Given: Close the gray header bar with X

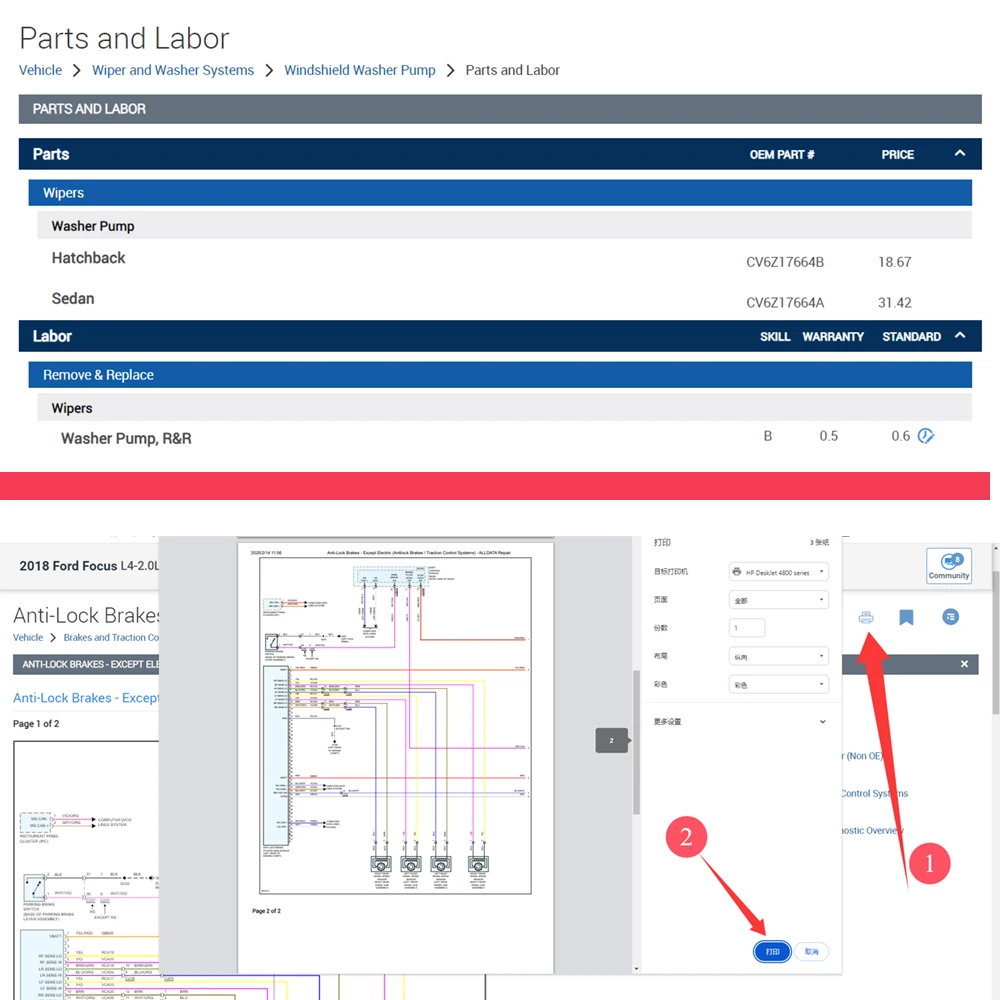Looking at the screenshot, I should [x=964, y=664].
